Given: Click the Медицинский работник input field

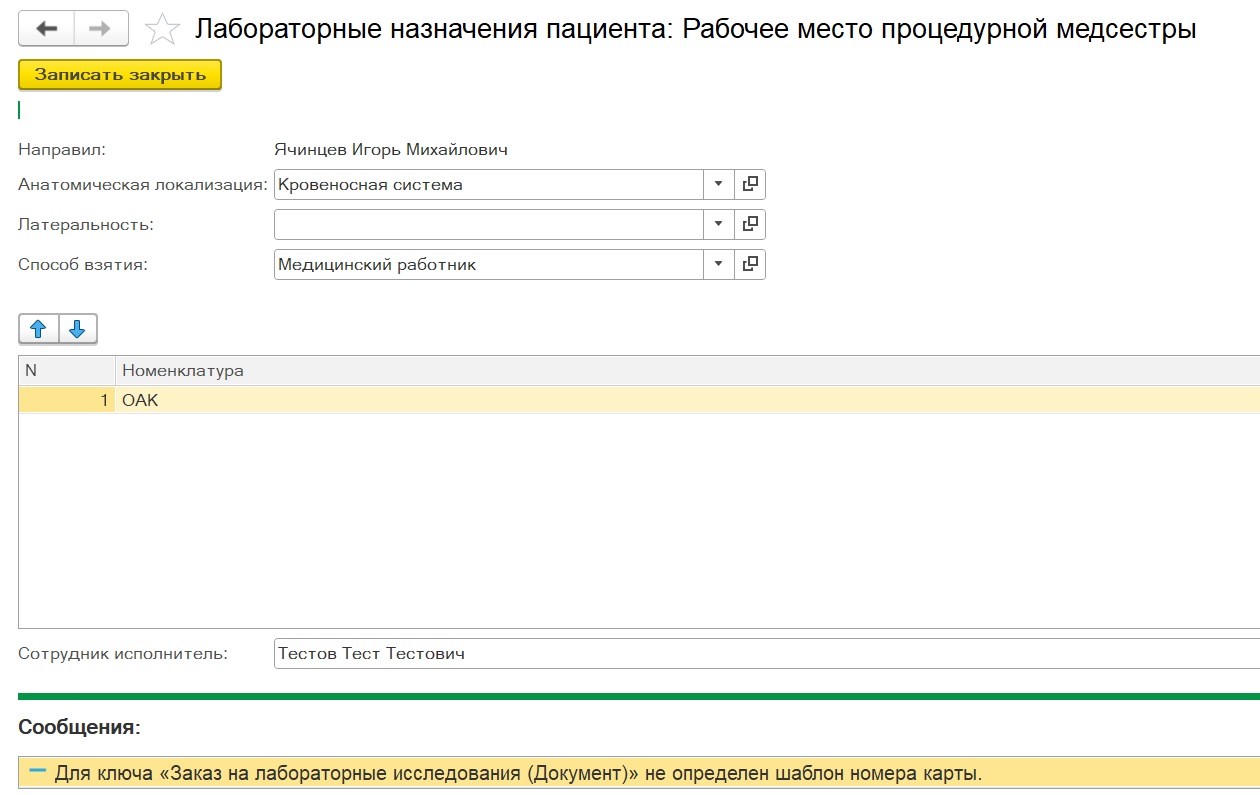Looking at the screenshot, I should [x=488, y=265].
